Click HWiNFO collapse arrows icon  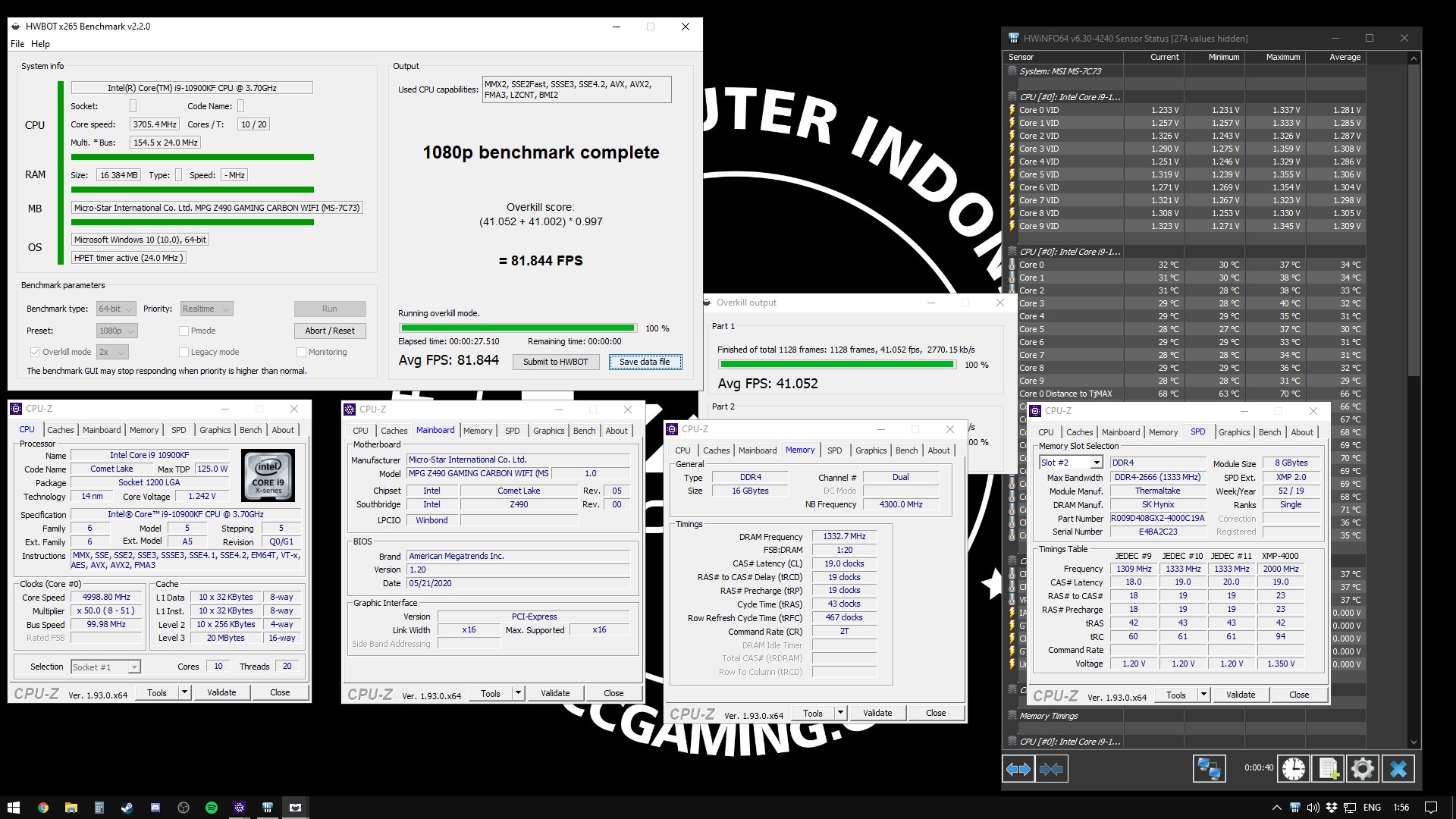click(x=1051, y=769)
